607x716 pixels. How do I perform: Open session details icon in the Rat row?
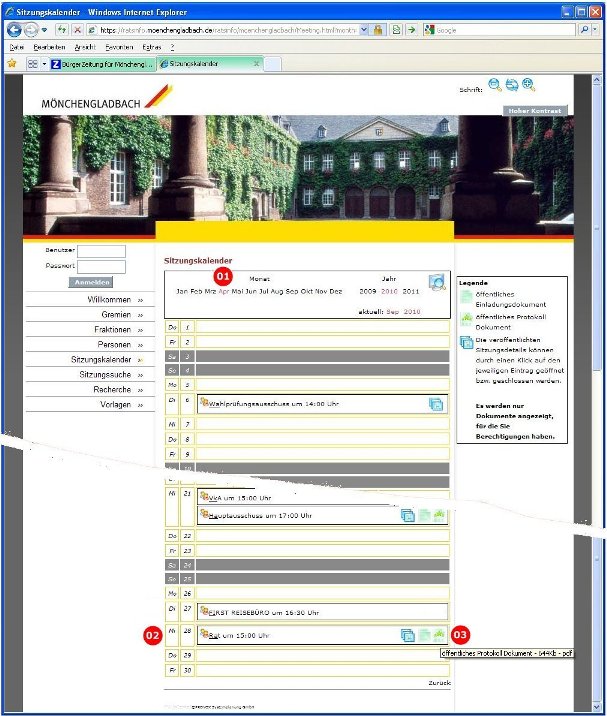click(407, 635)
